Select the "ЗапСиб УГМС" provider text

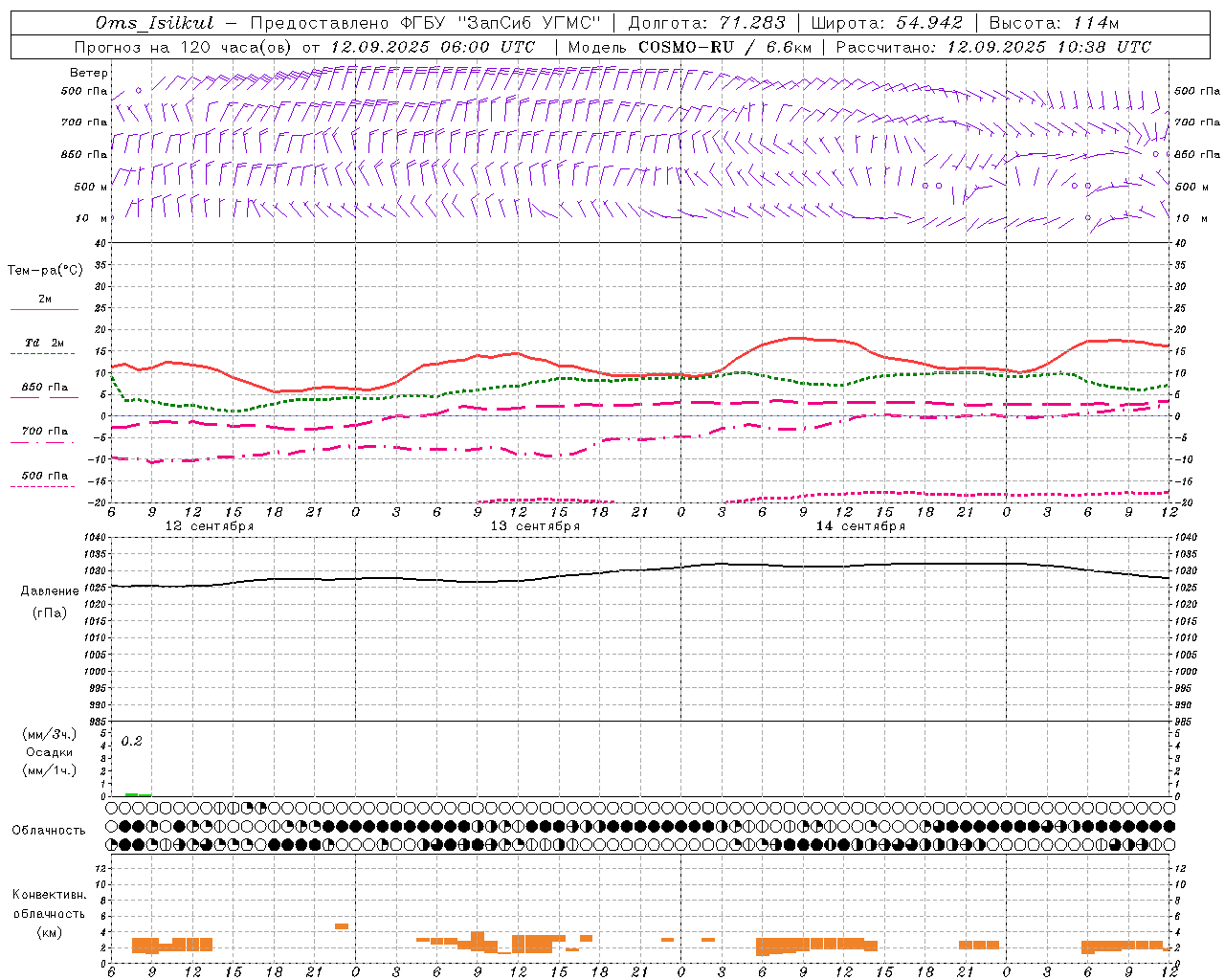(529, 23)
